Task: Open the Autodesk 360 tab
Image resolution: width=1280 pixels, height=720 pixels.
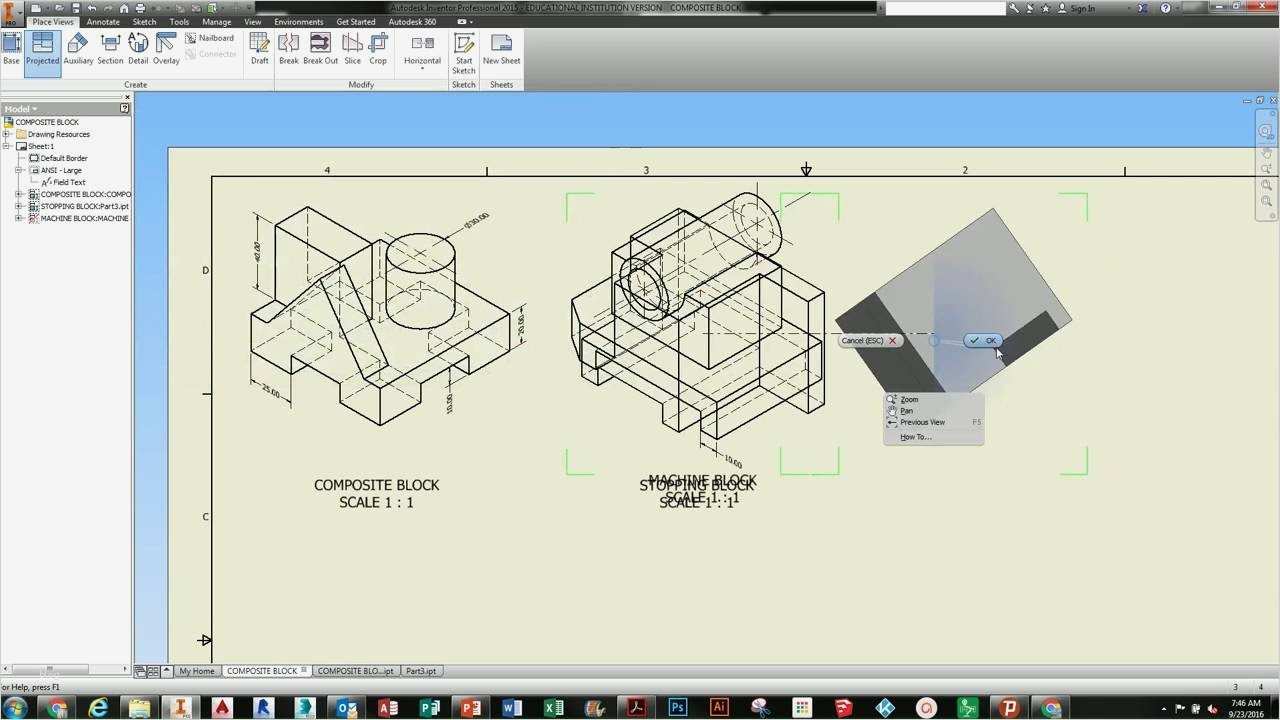Action: pyautogui.click(x=412, y=21)
